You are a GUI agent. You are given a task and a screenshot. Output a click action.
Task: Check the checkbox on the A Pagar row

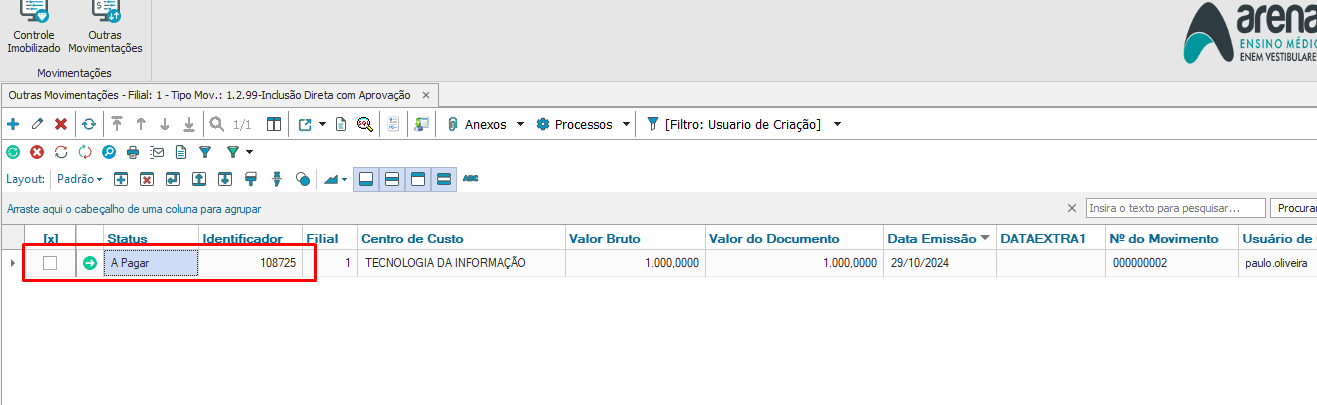click(50, 263)
